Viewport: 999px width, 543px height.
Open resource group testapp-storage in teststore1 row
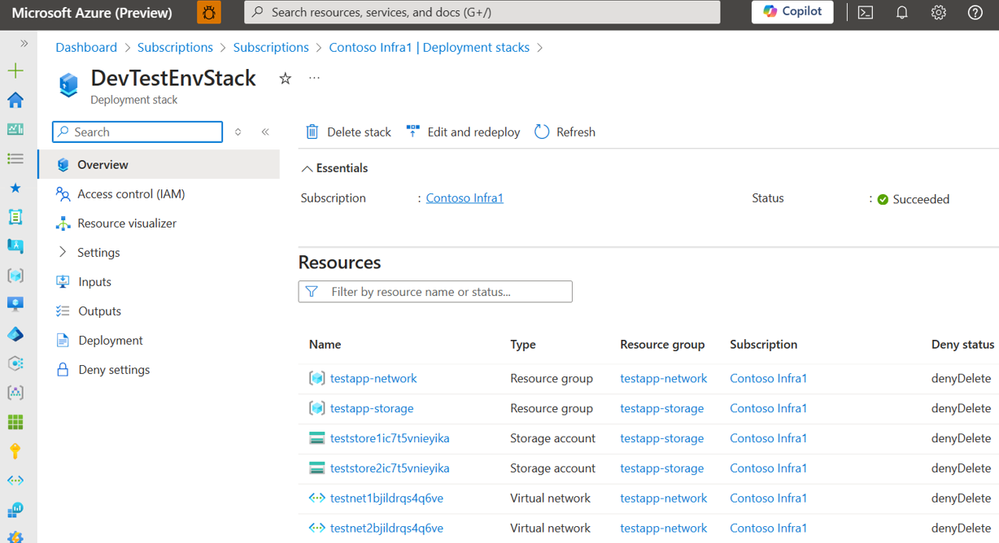click(662, 438)
